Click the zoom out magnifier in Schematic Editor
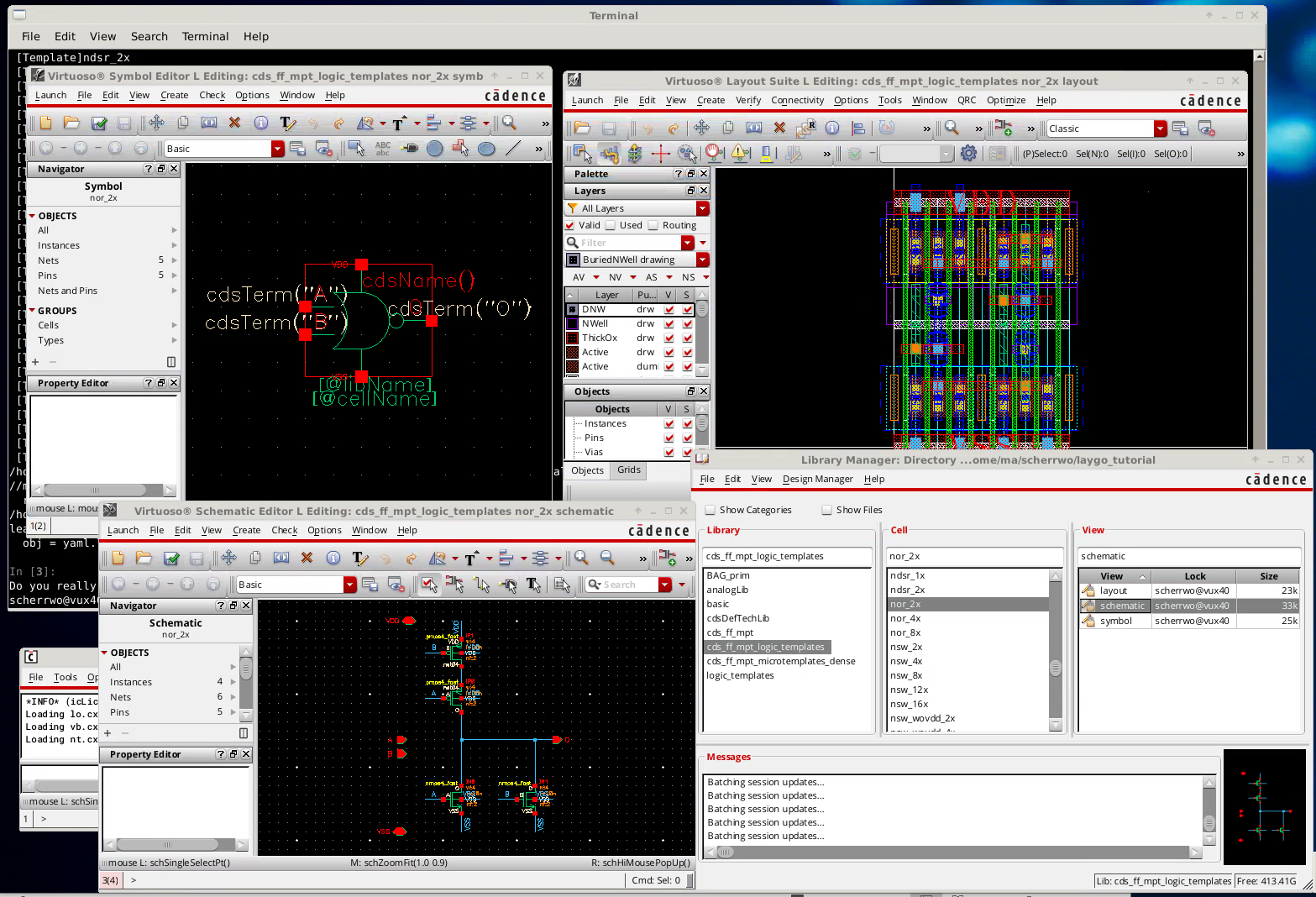The height and width of the screenshot is (897, 1316). (x=607, y=559)
